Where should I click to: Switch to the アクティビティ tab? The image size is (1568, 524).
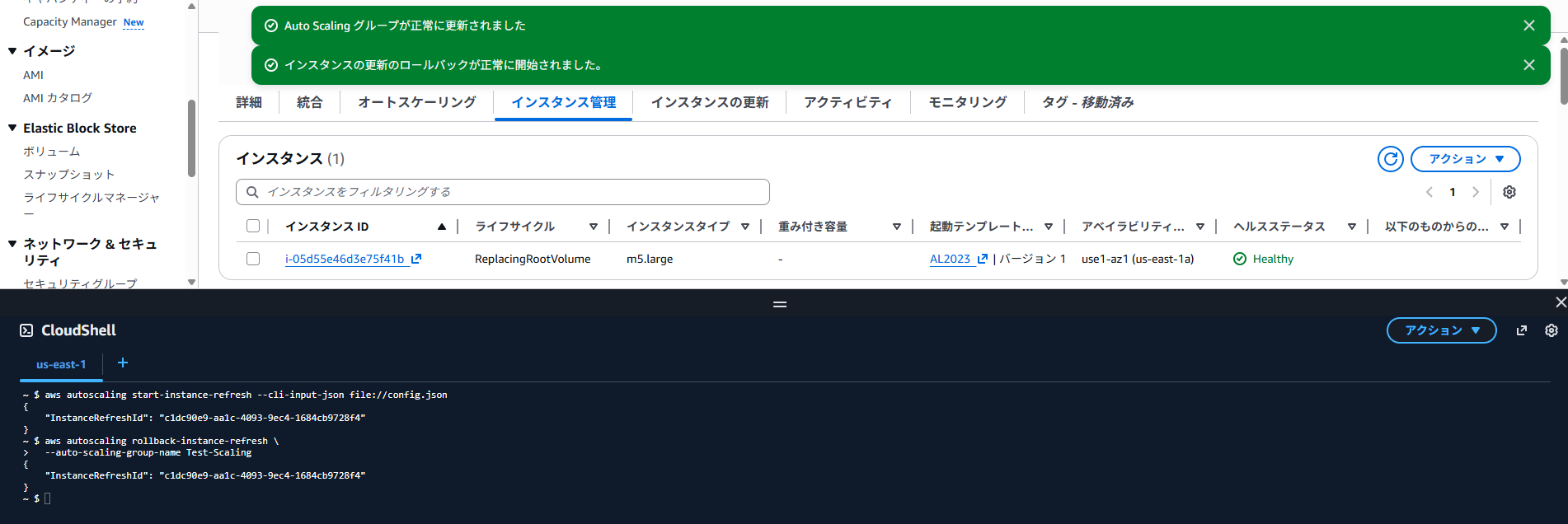[848, 102]
